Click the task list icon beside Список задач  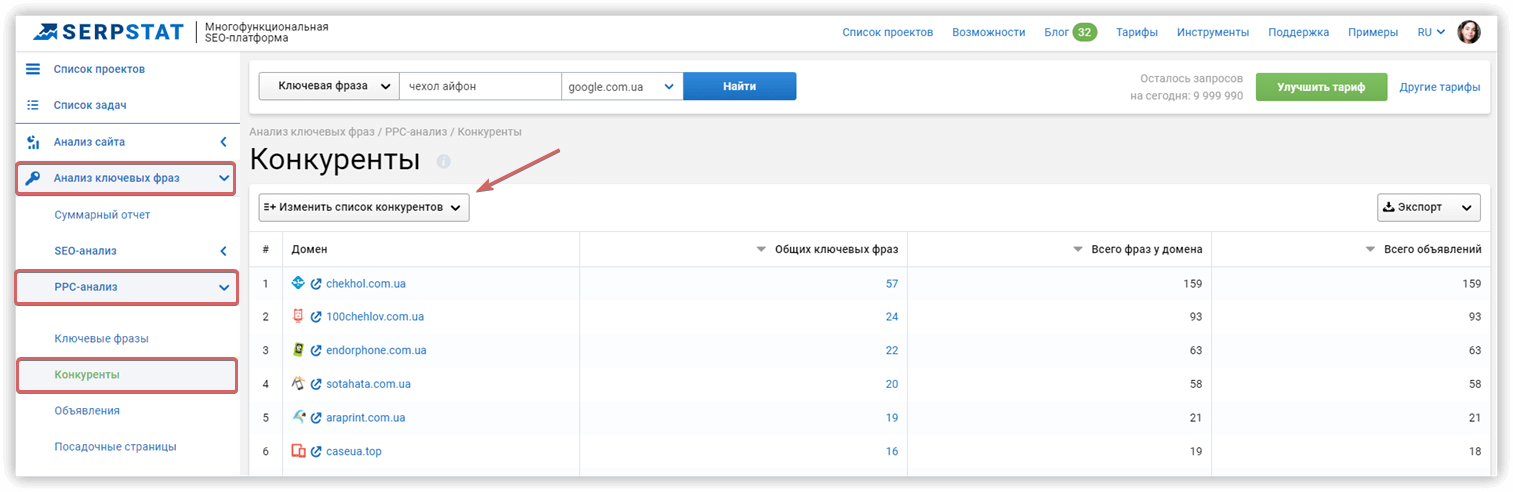click(33, 105)
